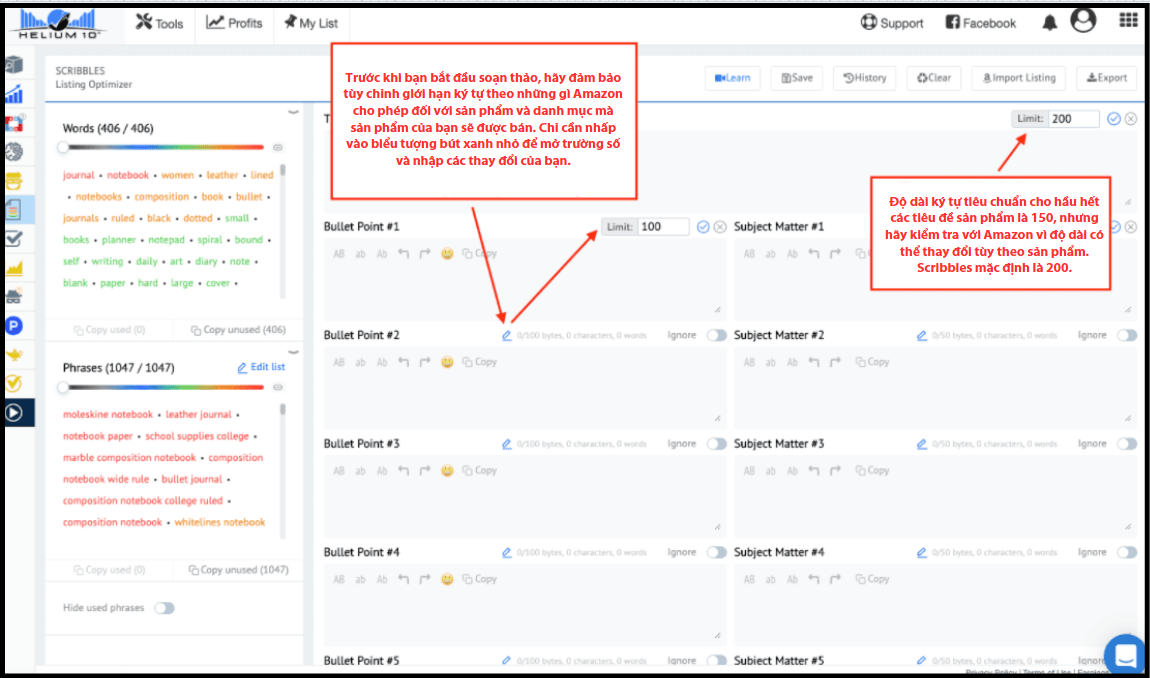Click the Edit list link in Phrases
Viewport: 1150px width, 678px height.
click(x=261, y=367)
